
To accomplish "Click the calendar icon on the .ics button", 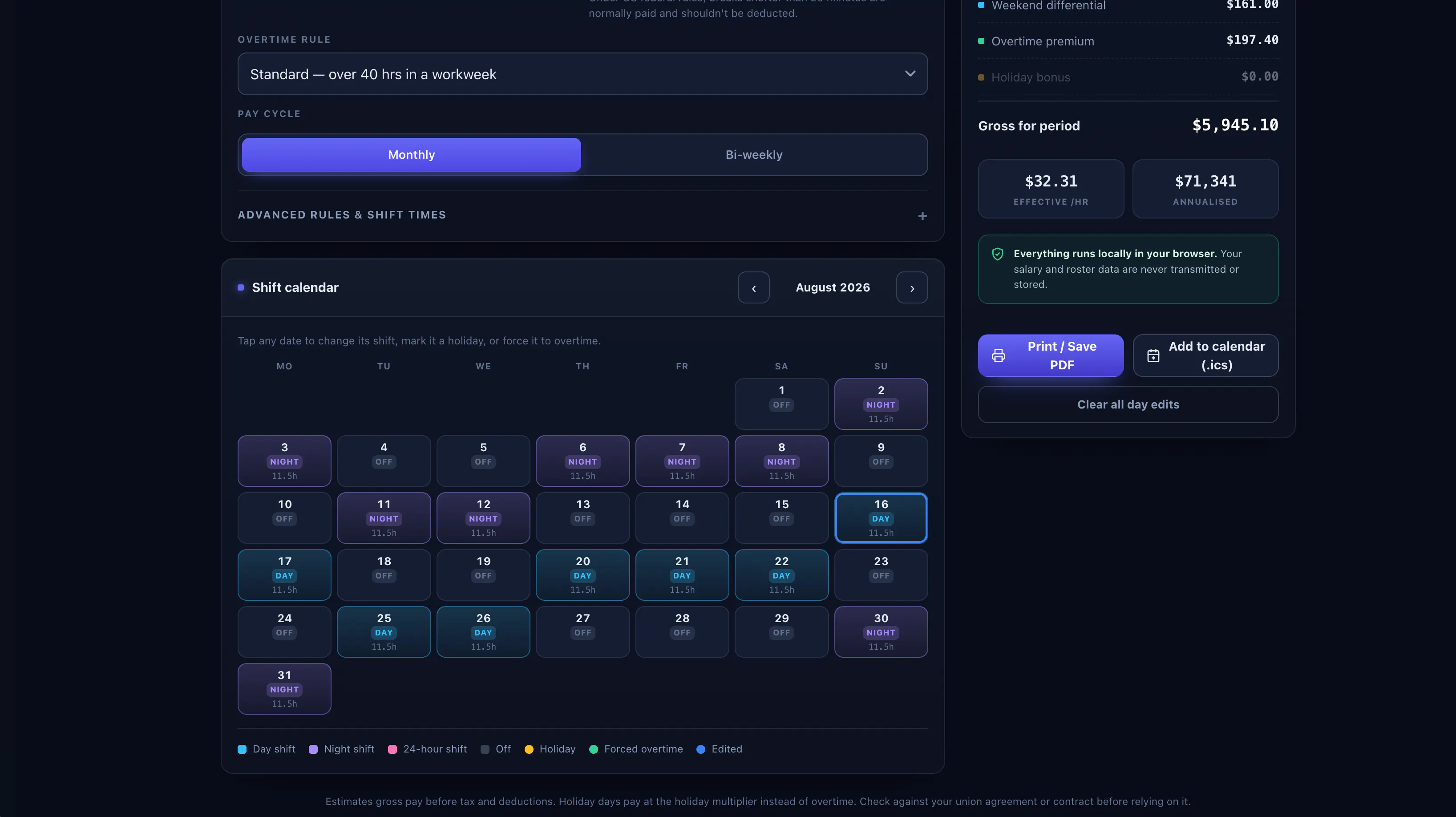I will tap(1153, 356).
